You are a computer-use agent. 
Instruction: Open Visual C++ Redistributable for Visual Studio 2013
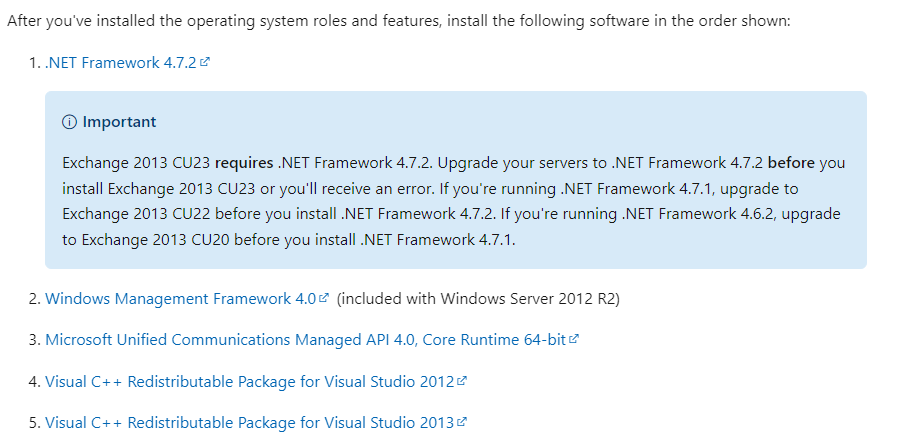point(250,423)
